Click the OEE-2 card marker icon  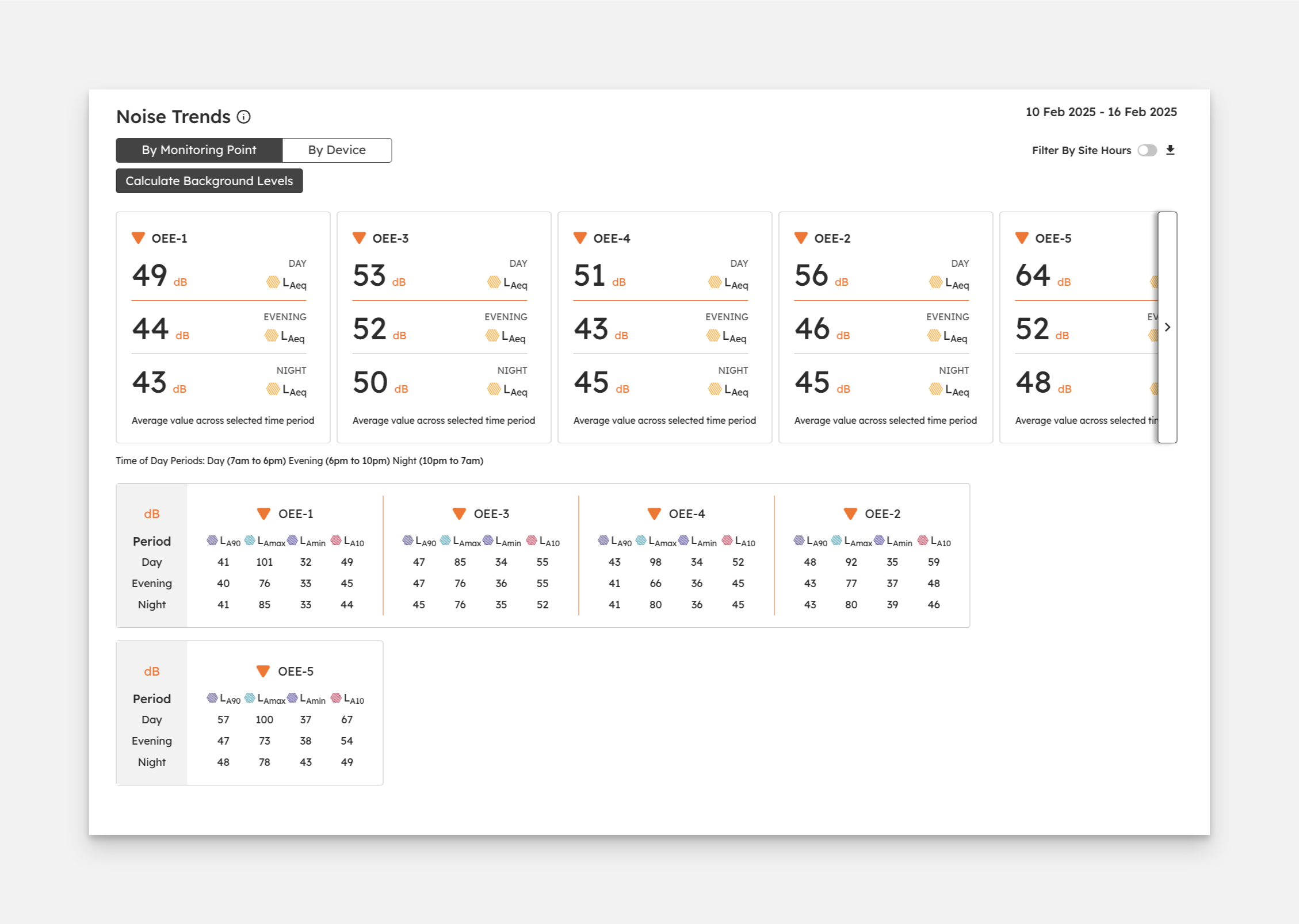[x=801, y=238]
